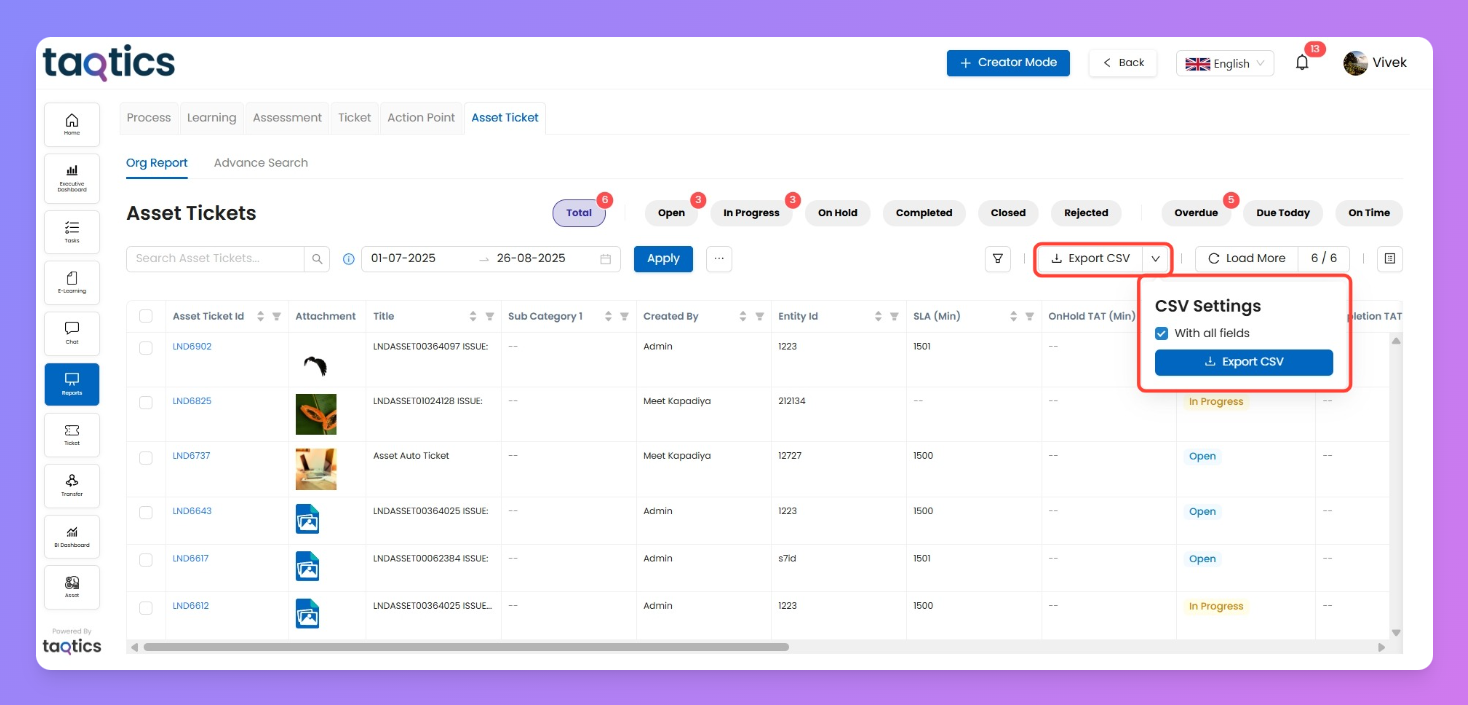Open the E-Learning sidebar icon
The width and height of the screenshot is (1468, 705).
(x=72, y=282)
